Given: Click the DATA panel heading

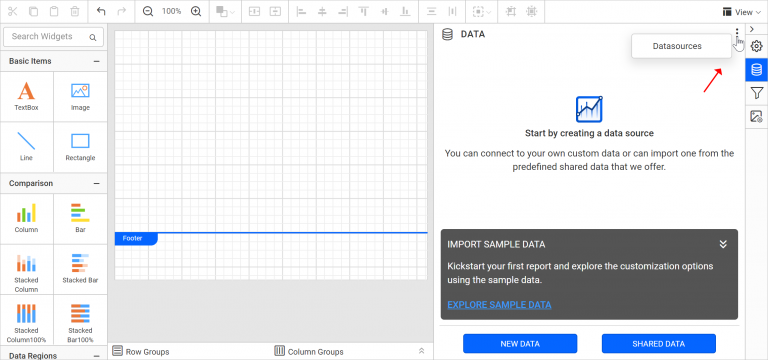Looking at the screenshot, I should click(473, 34).
